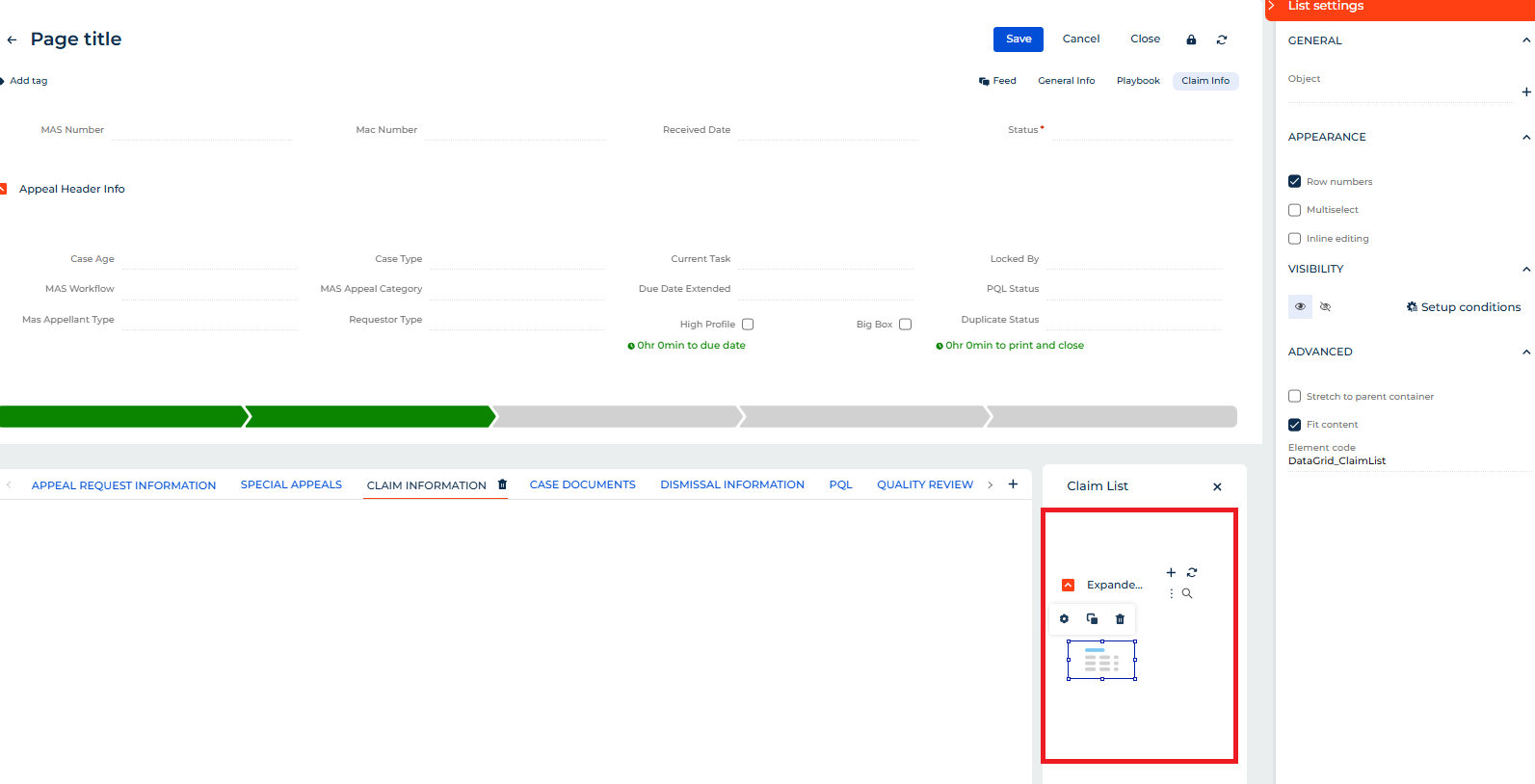Screen dimensions: 1535x784
Task: Tick the Big Box checkbox
Action: click(x=906, y=325)
